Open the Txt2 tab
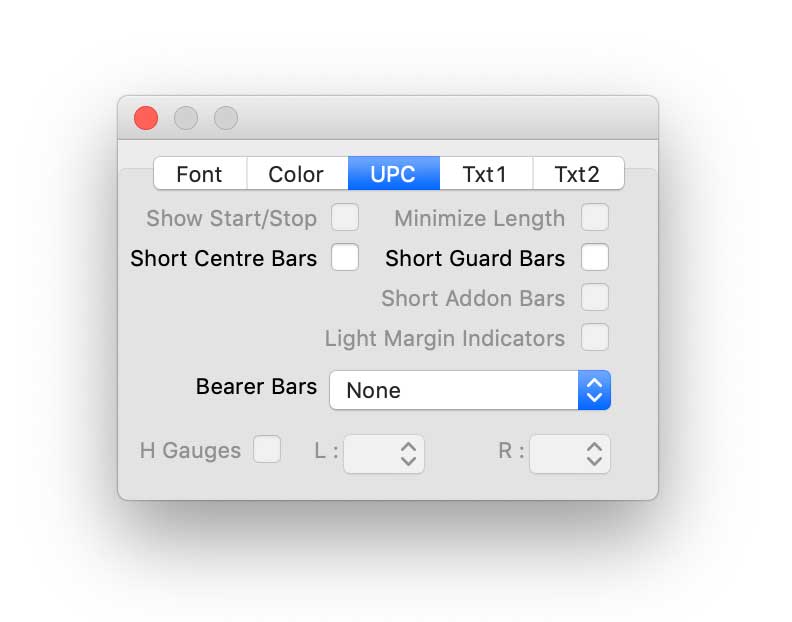The height and width of the screenshot is (622, 792). click(577, 174)
